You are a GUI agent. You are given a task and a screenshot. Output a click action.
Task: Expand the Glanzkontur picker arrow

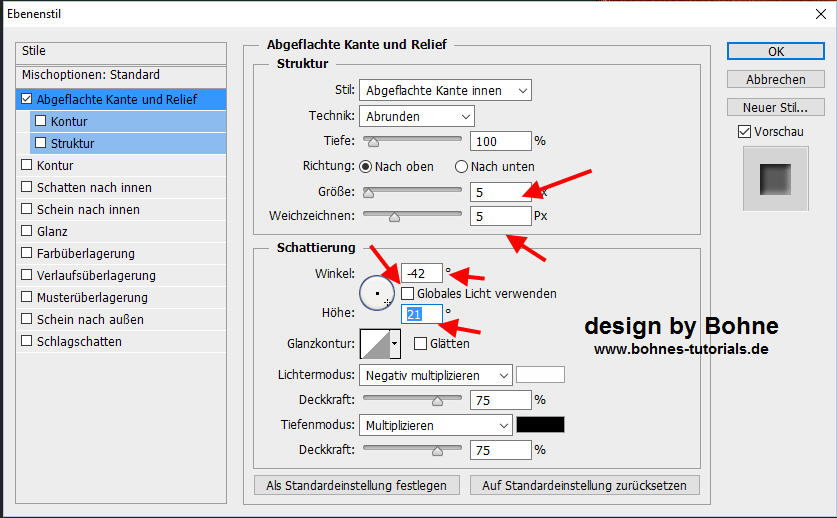pyautogui.click(x=395, y=344)
